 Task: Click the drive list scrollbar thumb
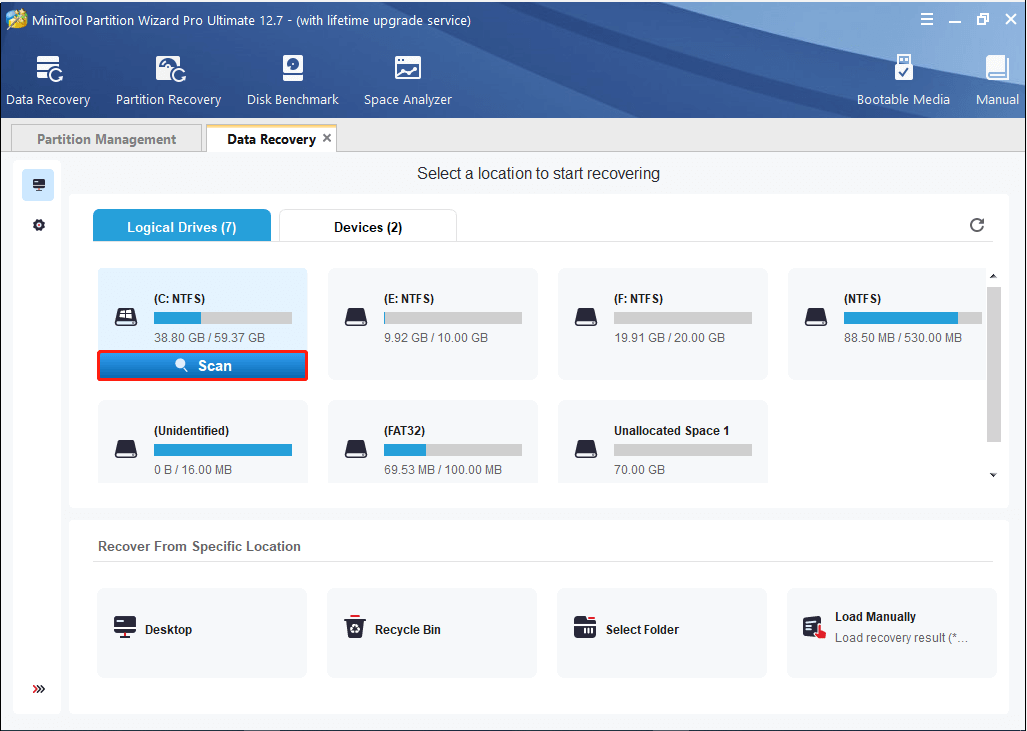pos(994,364)
